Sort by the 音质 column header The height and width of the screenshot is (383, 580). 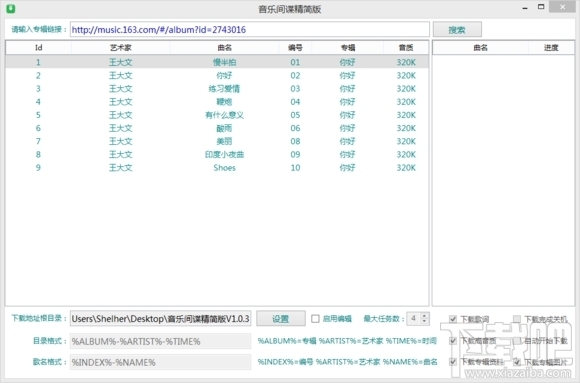406,48
